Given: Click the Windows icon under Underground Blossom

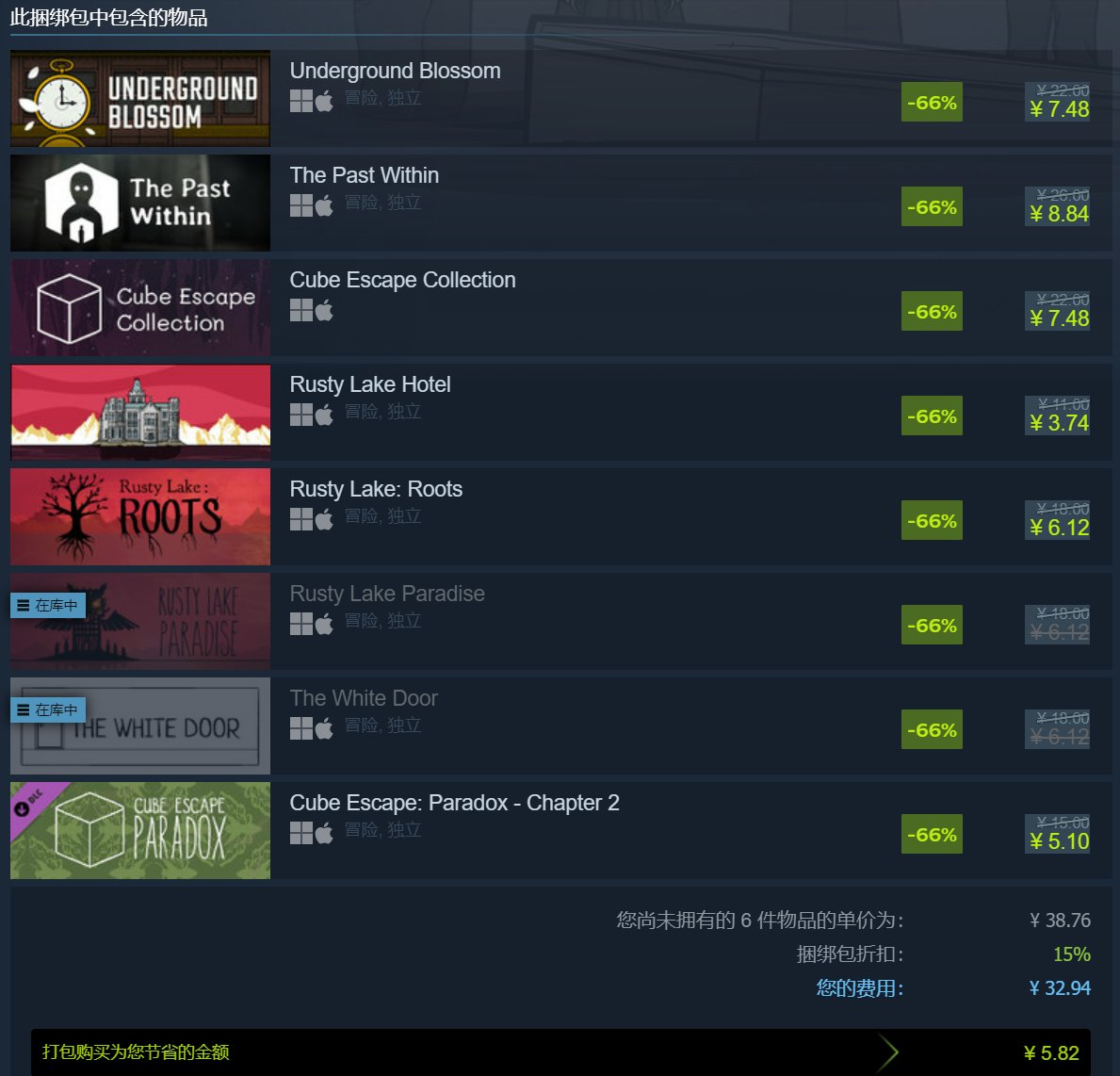Looking at the screenshot, I should click(300, 101).
